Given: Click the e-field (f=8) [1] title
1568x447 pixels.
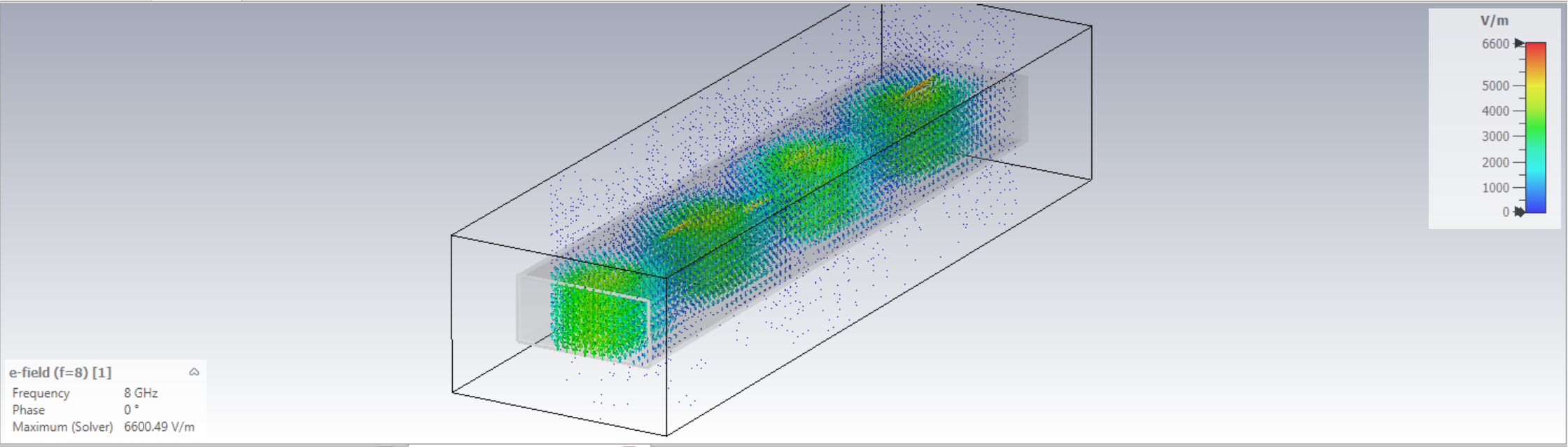Looking at the screenshot, I should [60, 373].
